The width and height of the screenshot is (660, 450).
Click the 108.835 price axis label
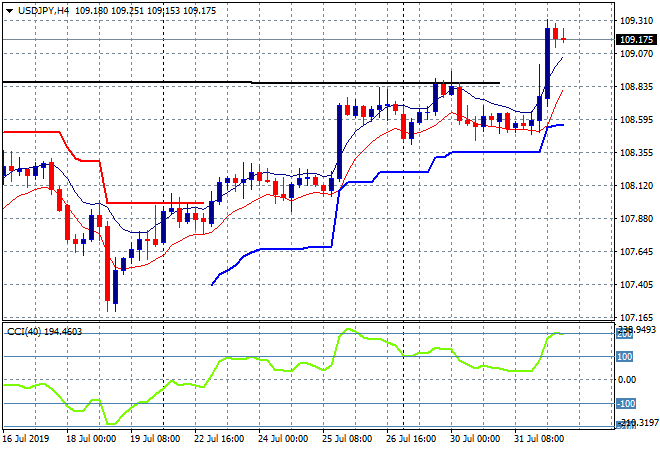point(636,87)
